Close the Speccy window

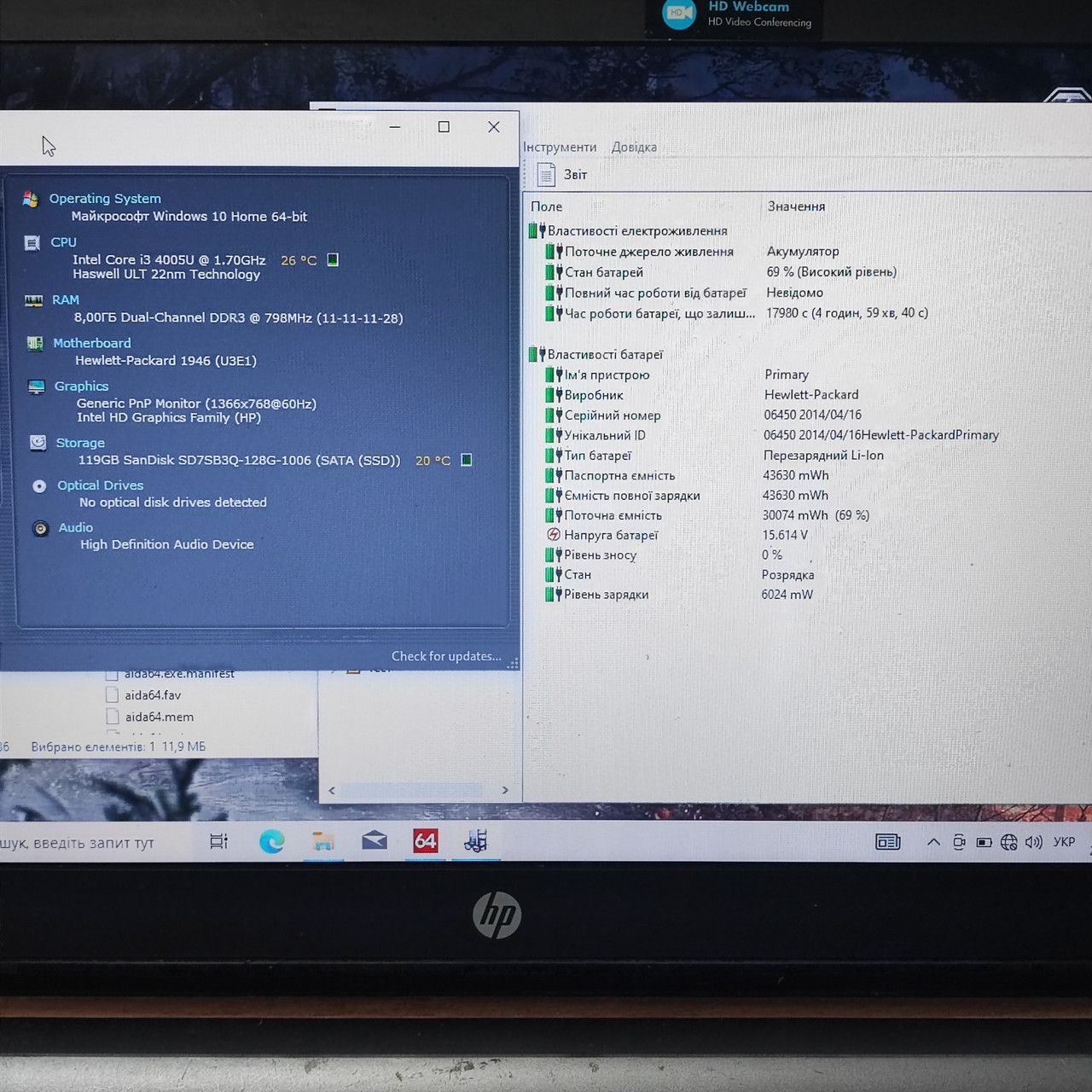click(x=493, y=127)
